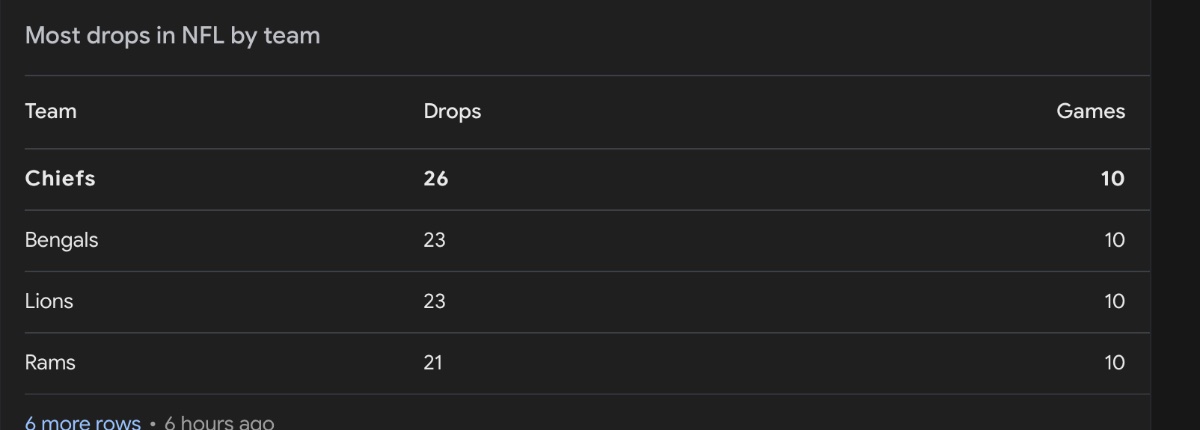1200x430 pixels.
Task: Click the darker strip right of the table
Action: pyautogui.click(x=1175, y=215)
